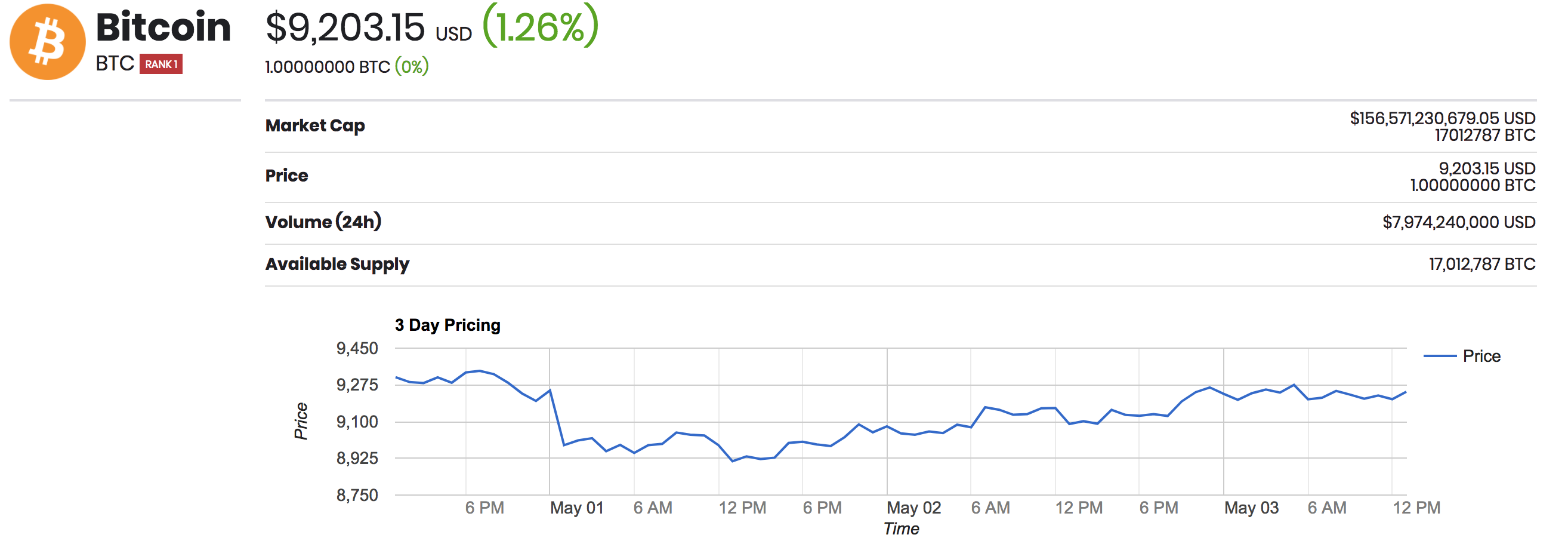Click the 3 Day Pricing chart title
1568x547 pixels.
(x=447, y=325)
